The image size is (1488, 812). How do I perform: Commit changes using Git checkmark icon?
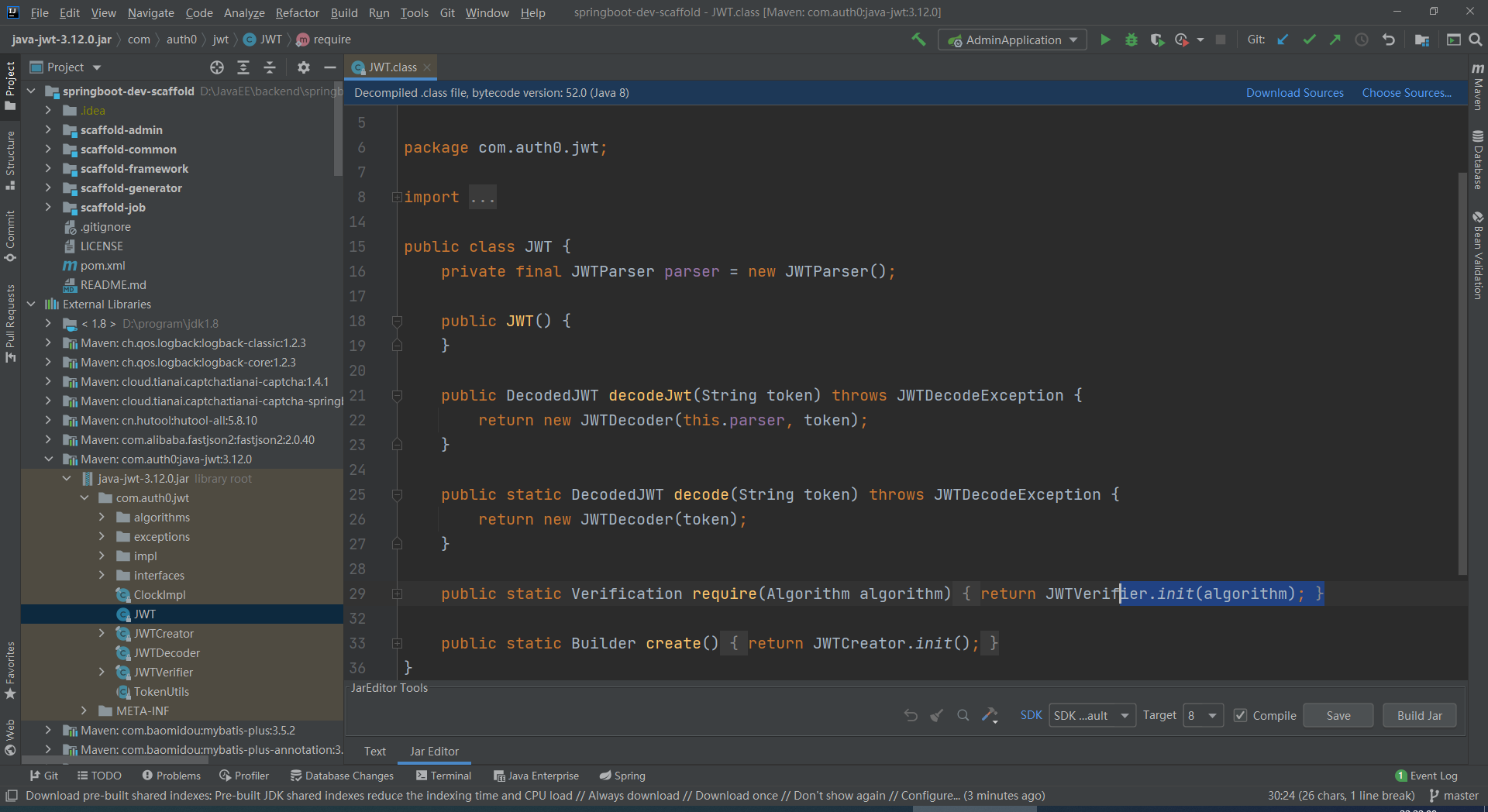pos(1309,40)
